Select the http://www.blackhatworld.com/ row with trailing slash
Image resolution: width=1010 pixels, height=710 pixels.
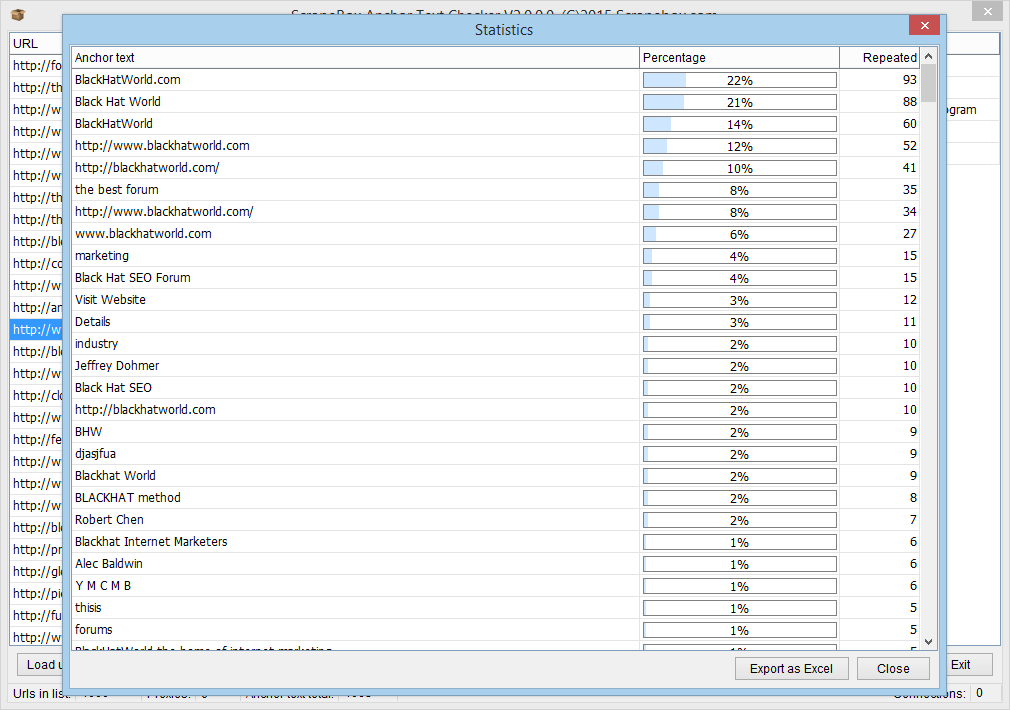[495, 211]
